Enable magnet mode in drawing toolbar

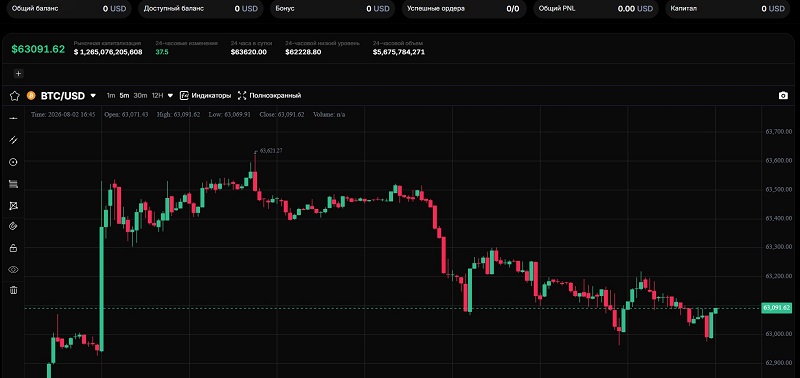(x=13, y=226)
